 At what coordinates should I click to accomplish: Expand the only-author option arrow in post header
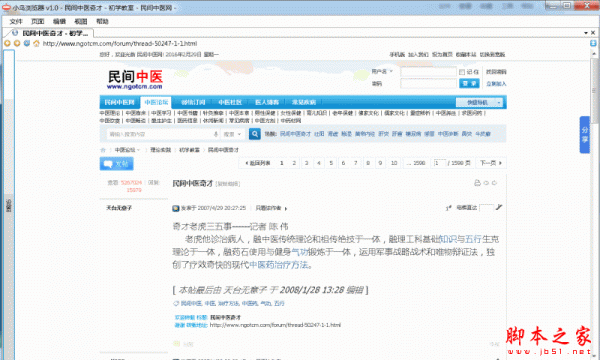(286, 209)
